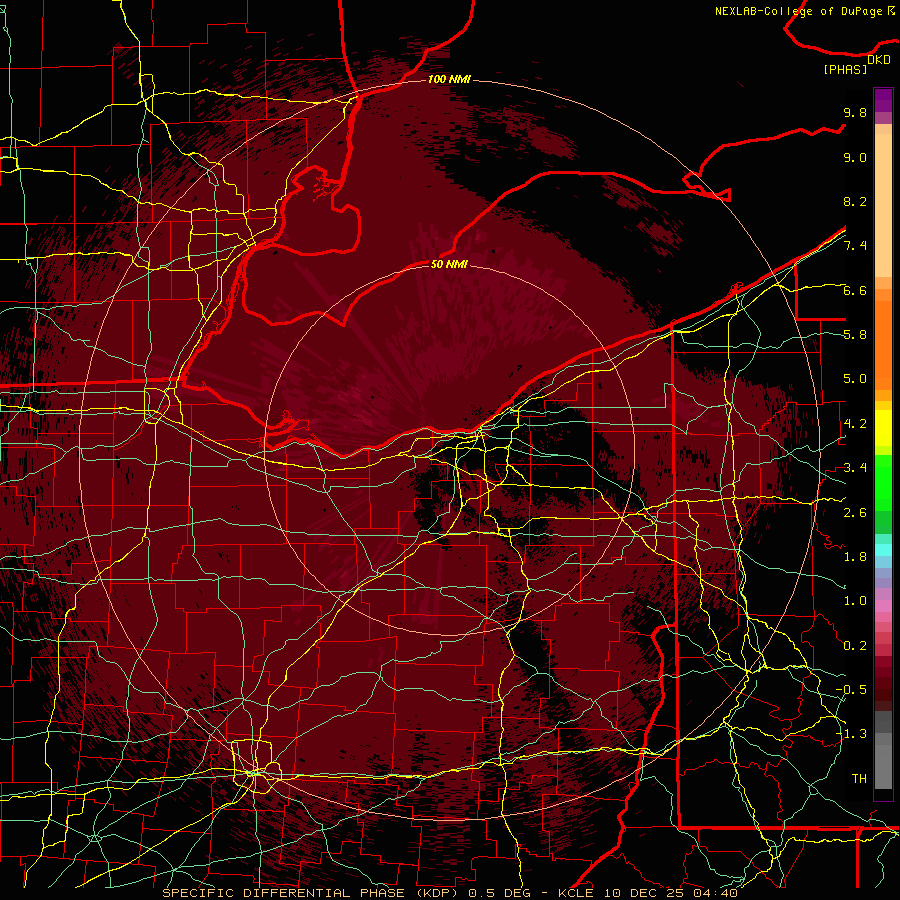Click the 4.2 legend value
The width and height of the screenshot is (900, 900).
[x=855, y=424]
